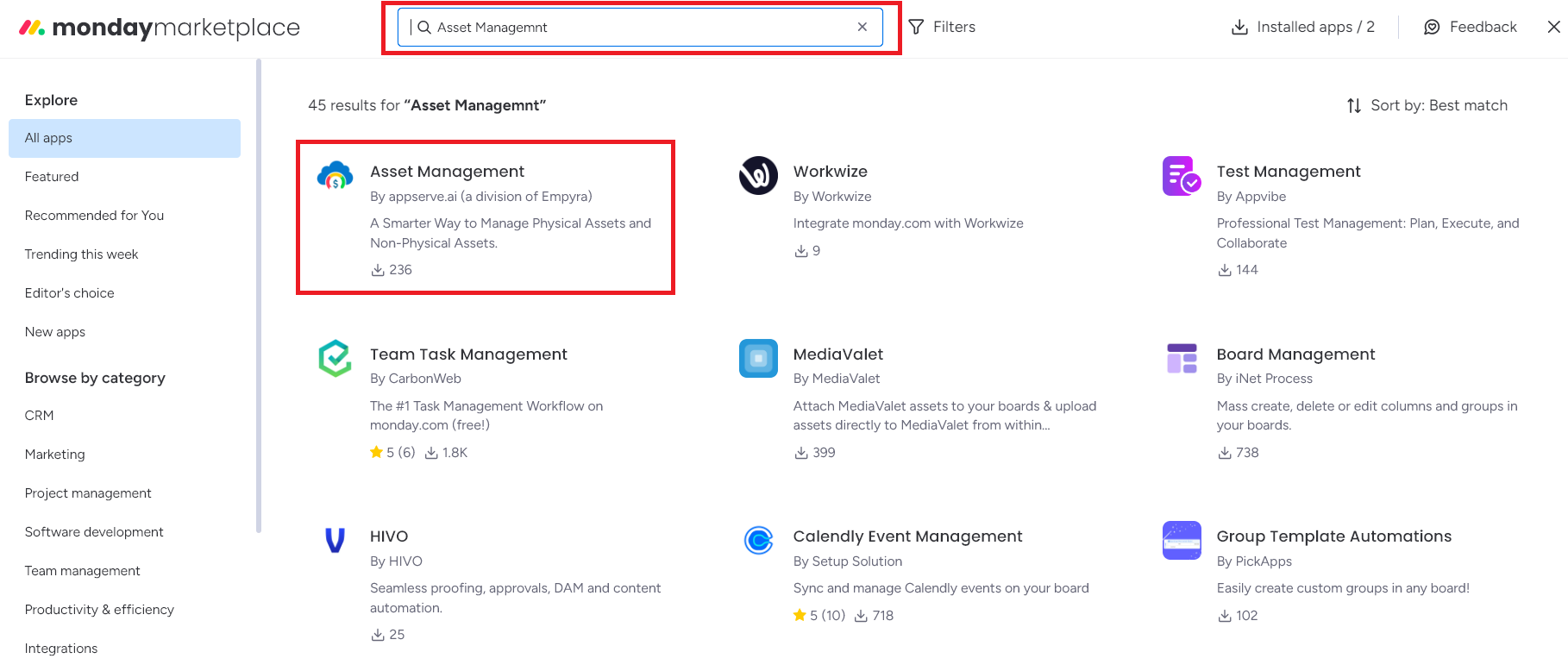
Task: Close the marketplace window
Action: (x=1554, y=28)
